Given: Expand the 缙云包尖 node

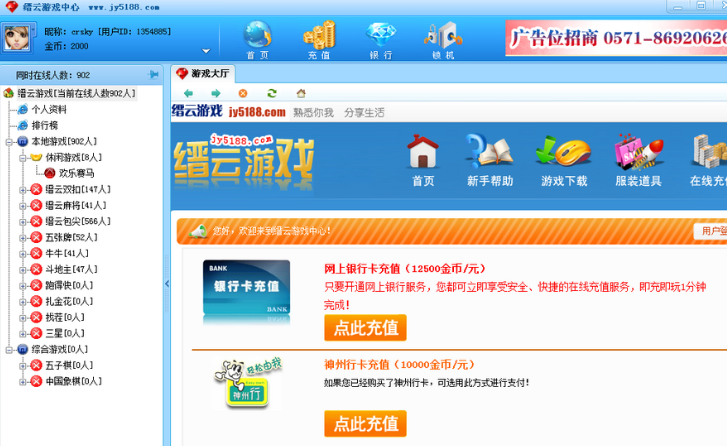Looking at the screenshot, I should (x=23, y=222).
